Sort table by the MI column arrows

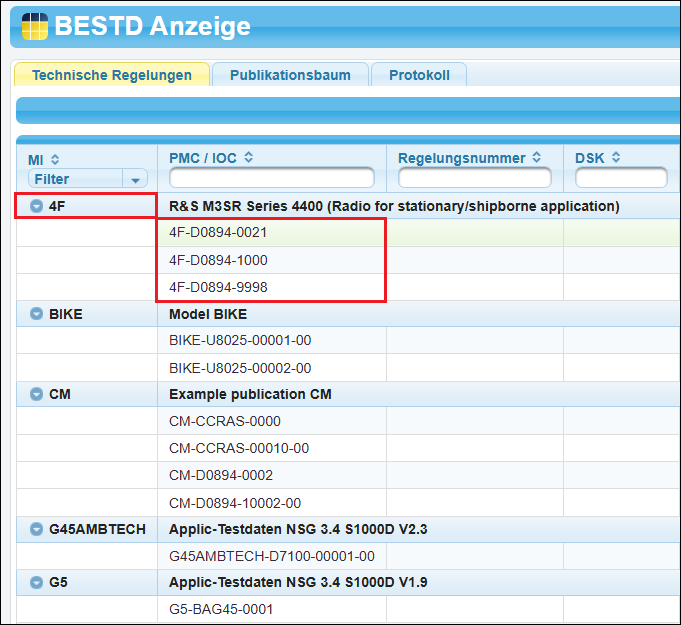pyautogui.click(x=55, y=159)
